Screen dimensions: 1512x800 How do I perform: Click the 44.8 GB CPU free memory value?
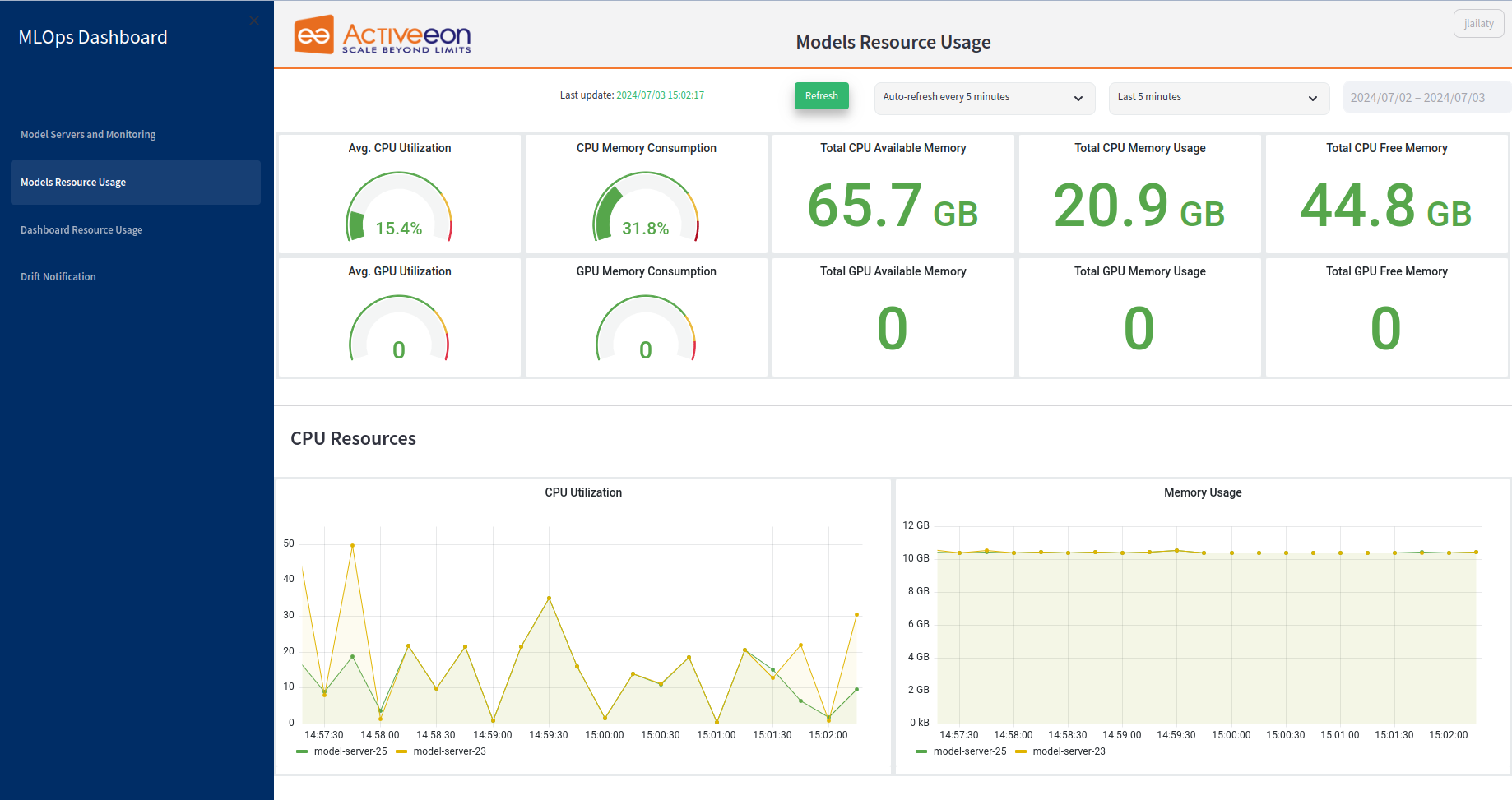coord(1386,206)
